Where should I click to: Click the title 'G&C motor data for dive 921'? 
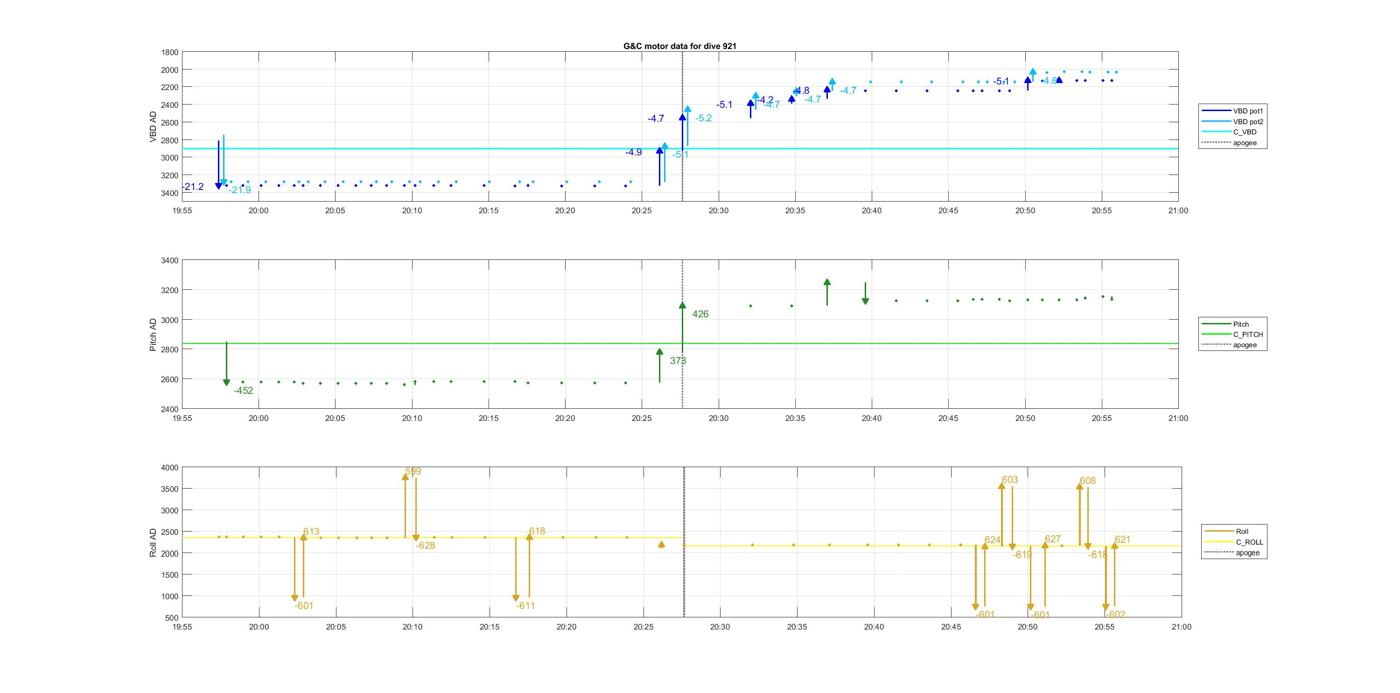(x=680, y=46)
